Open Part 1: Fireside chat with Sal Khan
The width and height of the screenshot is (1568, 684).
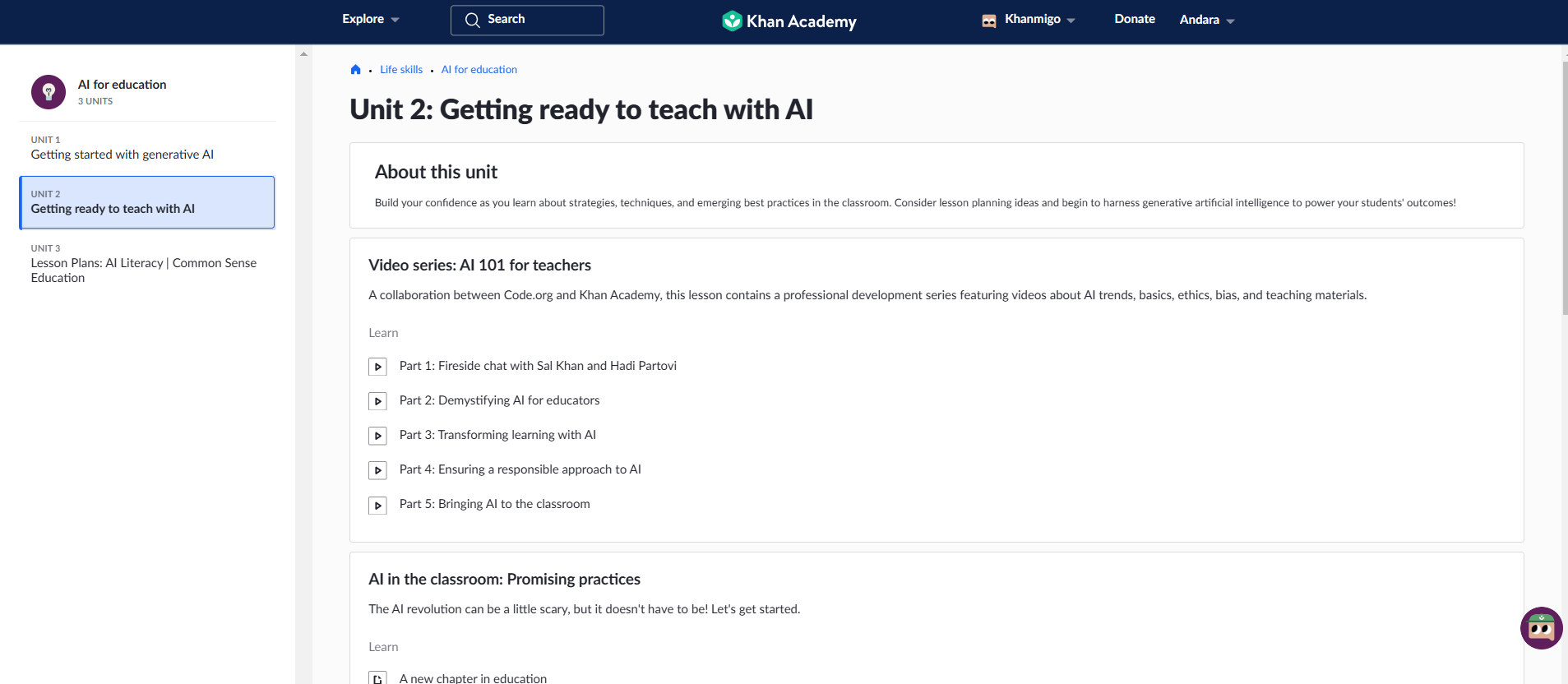coord(538,366)
